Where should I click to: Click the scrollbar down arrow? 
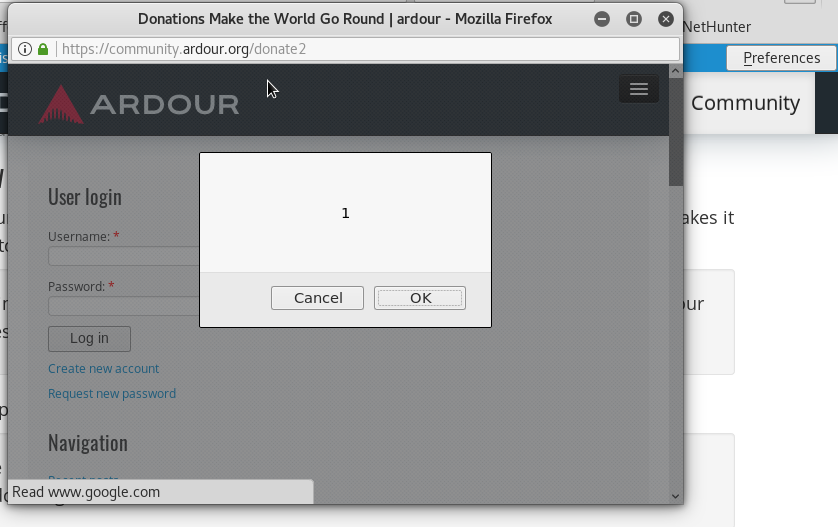675,496
